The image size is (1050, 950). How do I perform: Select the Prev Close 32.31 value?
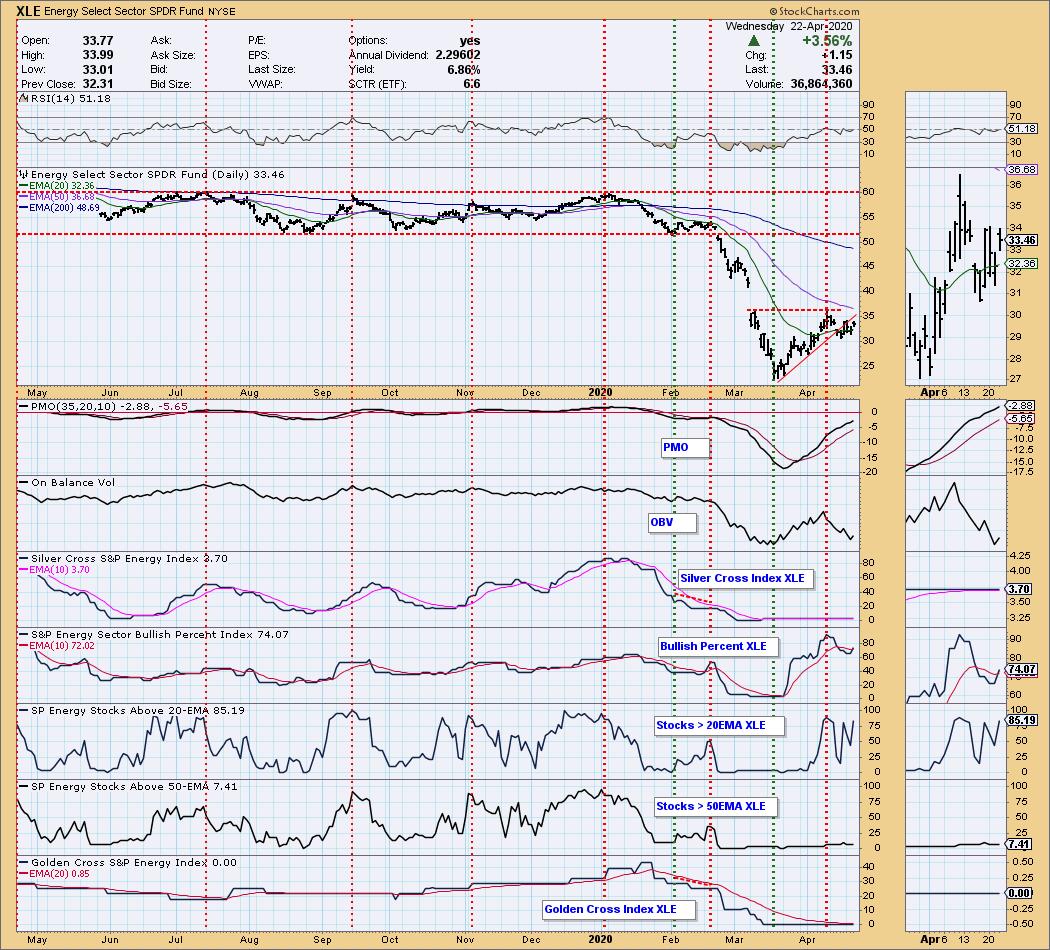pyautogui.click(x=98, y=84)
